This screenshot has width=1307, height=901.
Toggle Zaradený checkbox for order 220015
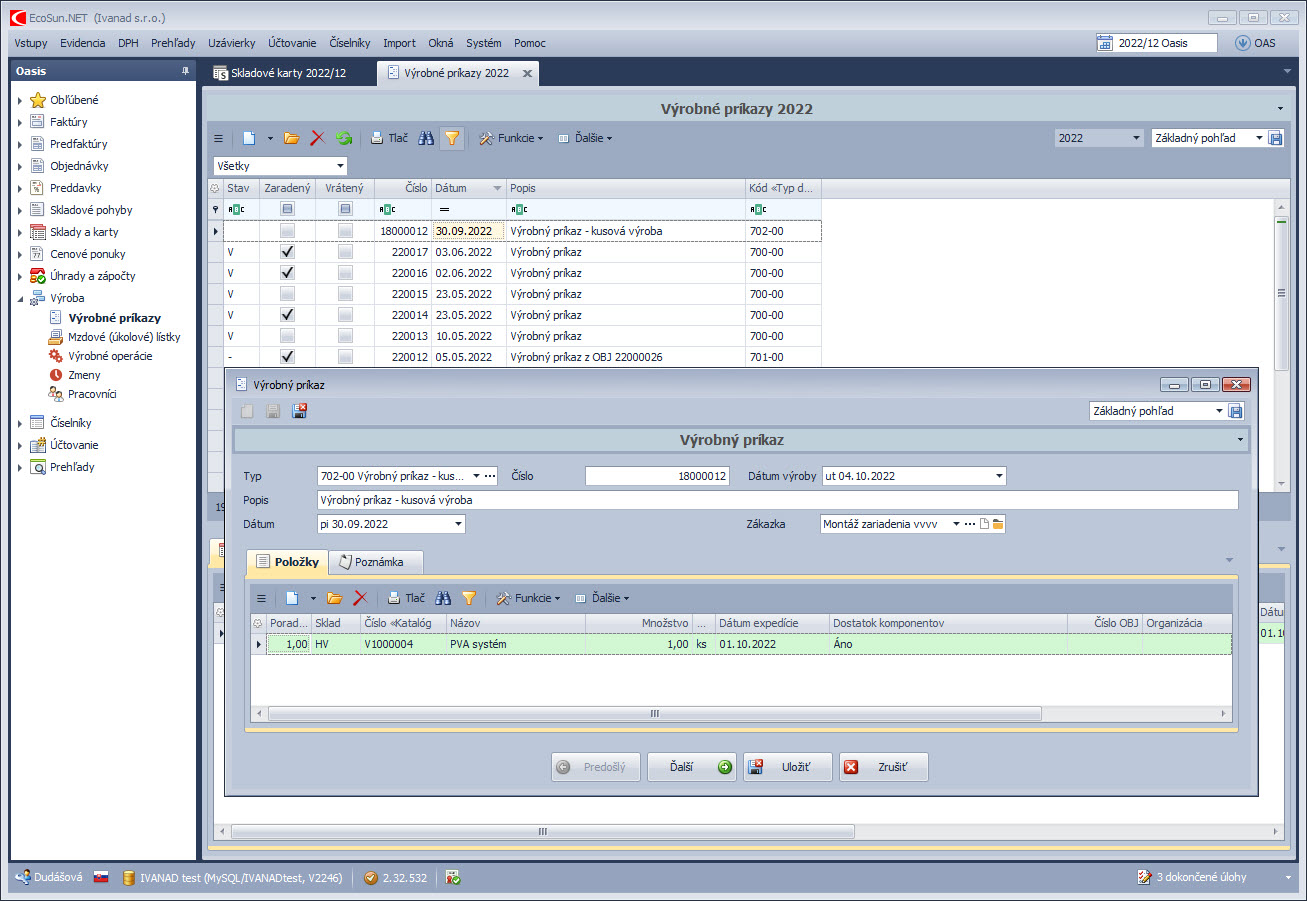[288, 294]
